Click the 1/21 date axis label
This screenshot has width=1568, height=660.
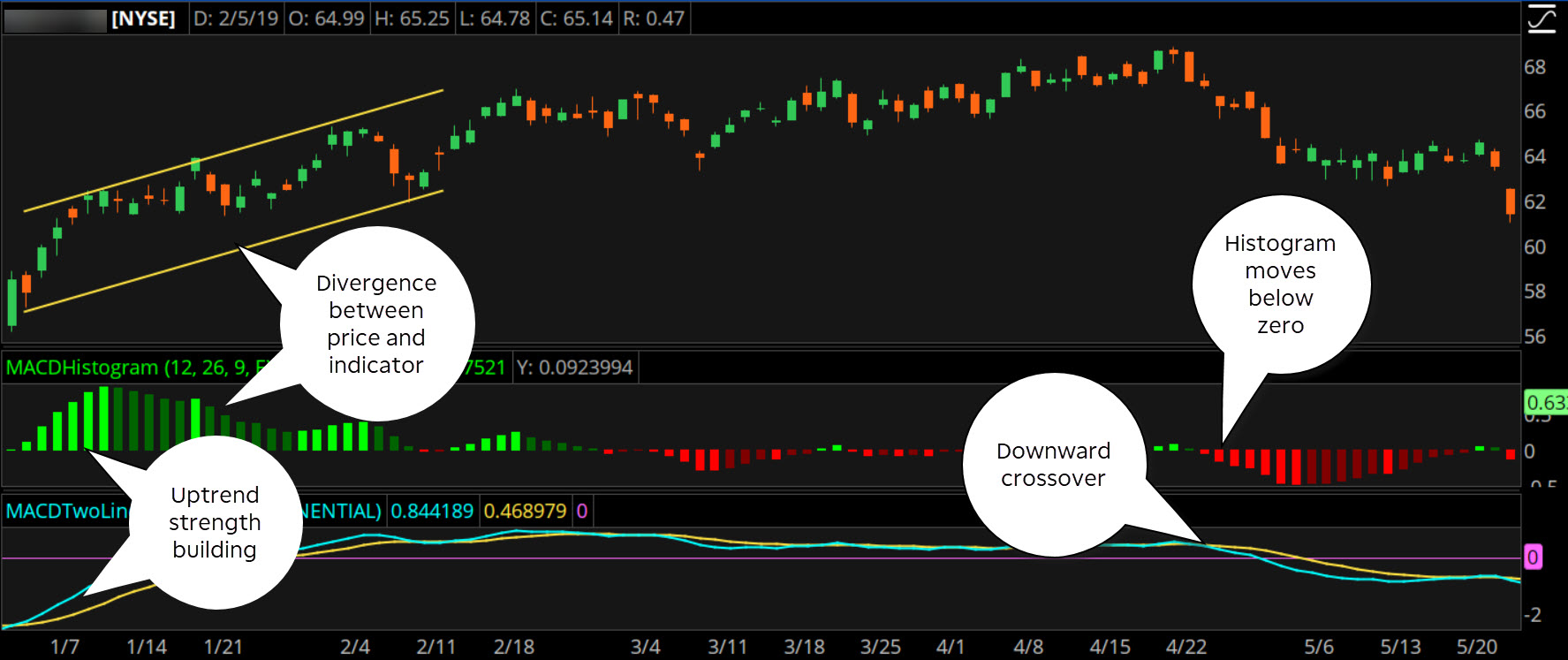click(x=223, y=647)
